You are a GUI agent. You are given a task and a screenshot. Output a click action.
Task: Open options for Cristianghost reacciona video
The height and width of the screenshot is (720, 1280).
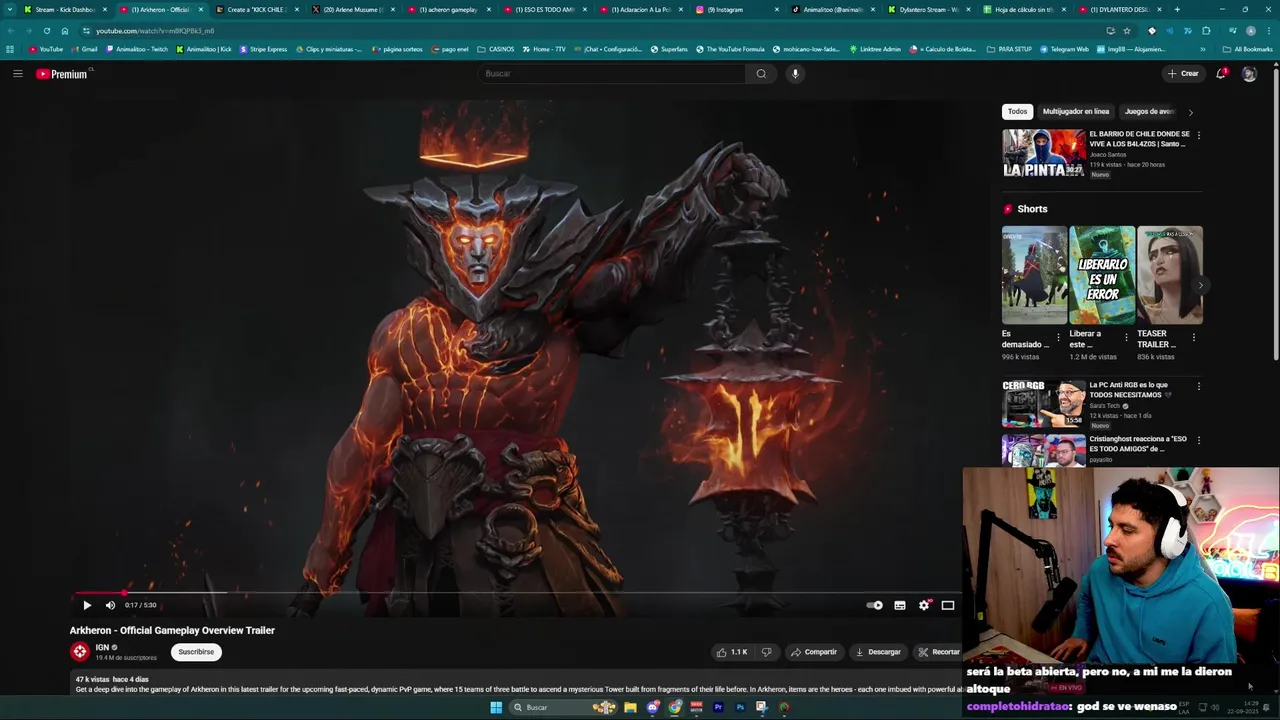point(1199,440)
